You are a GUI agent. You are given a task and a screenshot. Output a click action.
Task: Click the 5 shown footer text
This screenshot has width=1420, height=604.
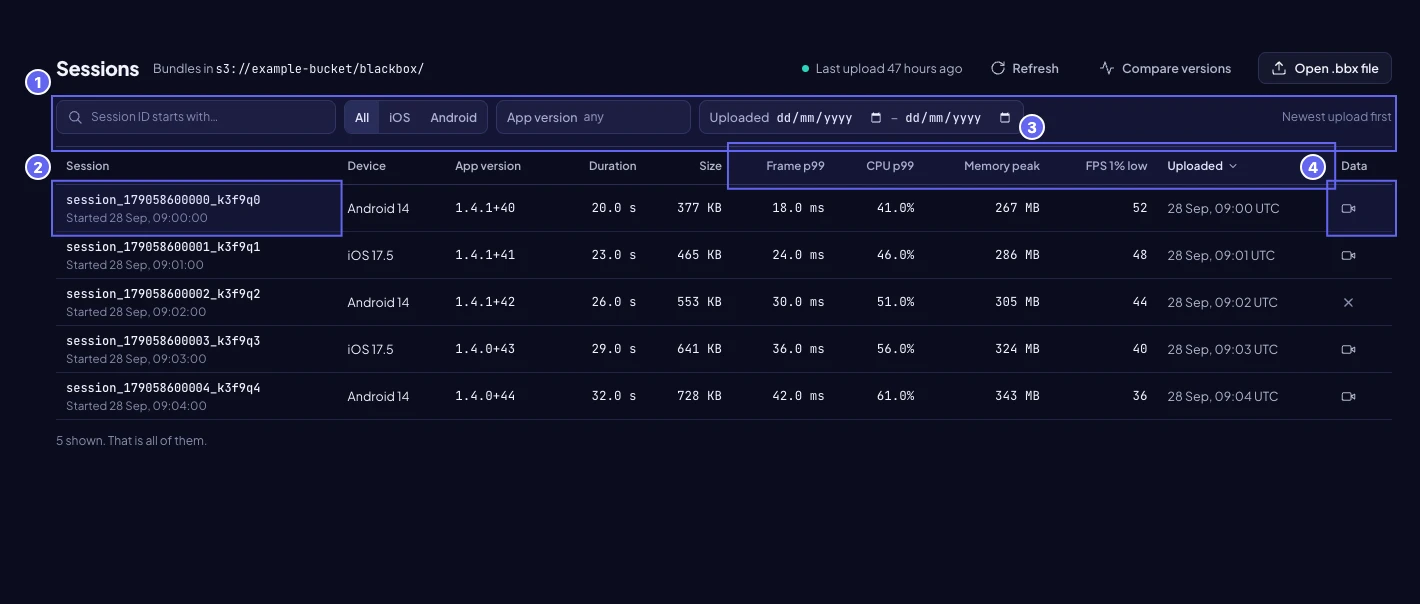[131, 440]
